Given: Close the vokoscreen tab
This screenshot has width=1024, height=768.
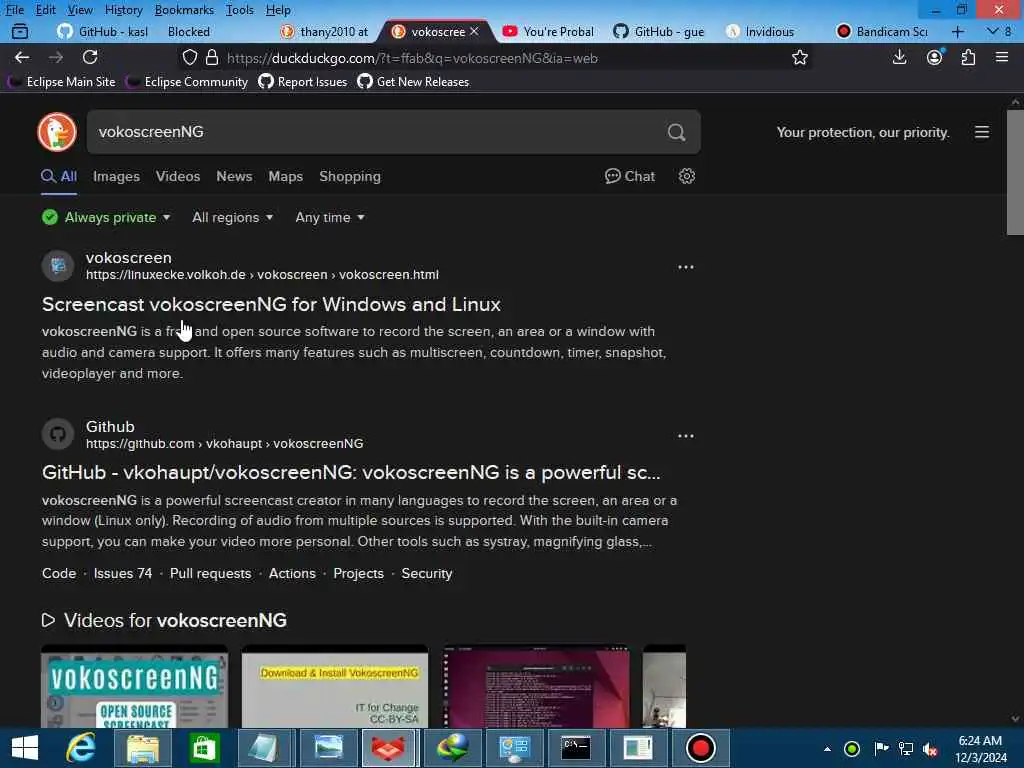Looking at the screenshot, I should click(474, 31).
